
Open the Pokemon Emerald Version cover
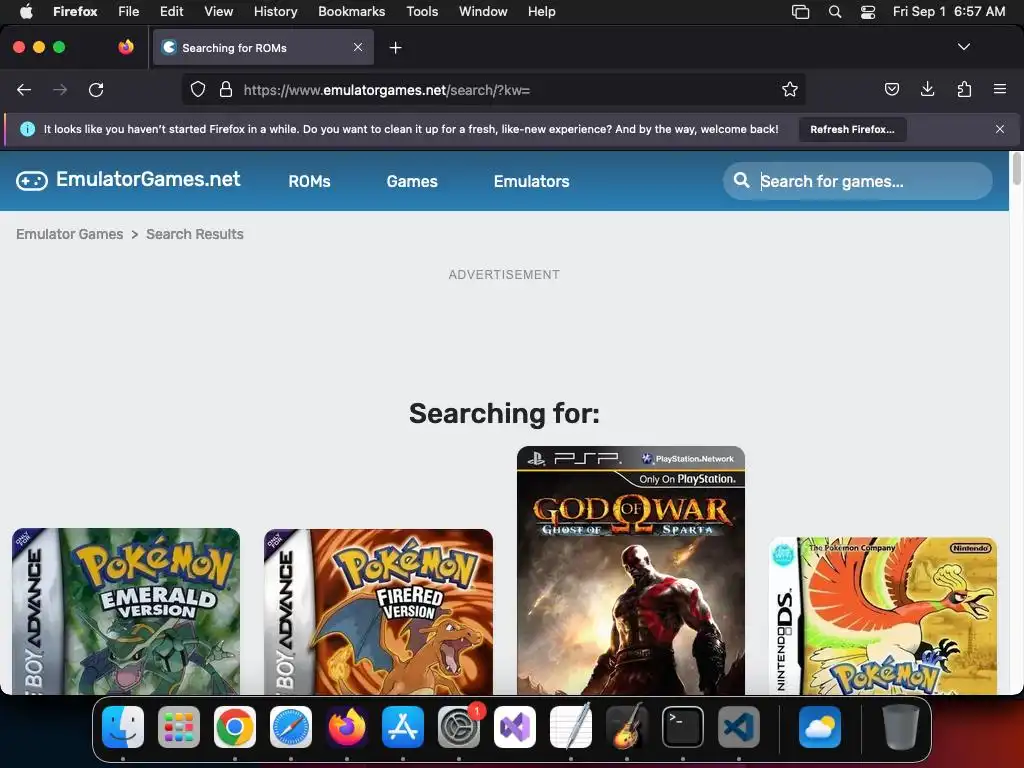[x=126, y=611]
